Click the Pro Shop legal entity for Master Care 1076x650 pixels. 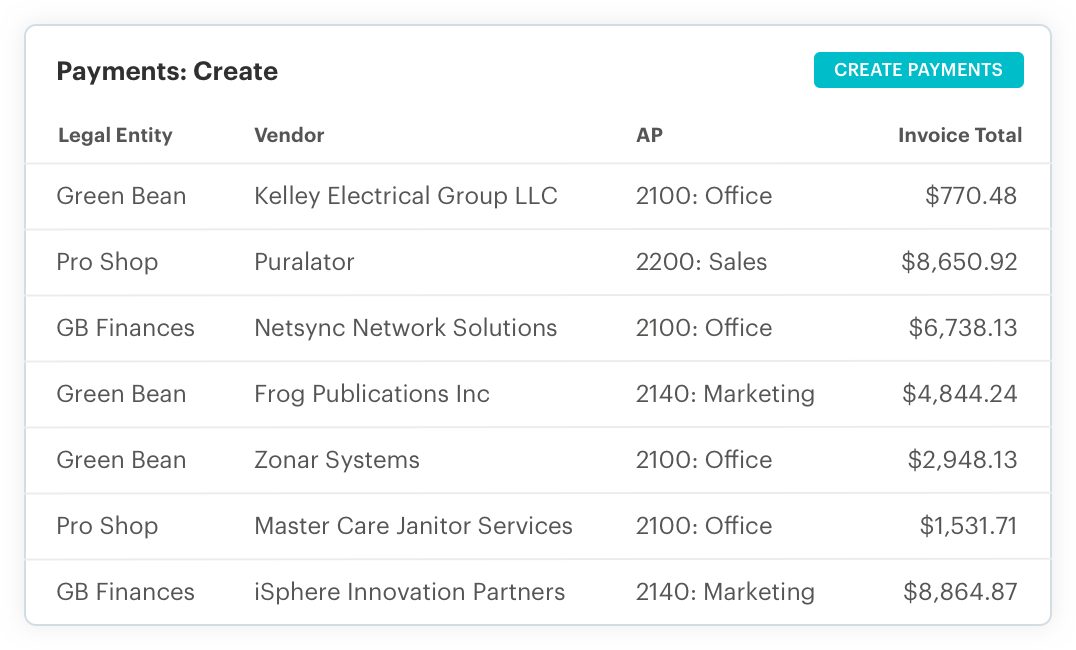(x=107, y=526)
